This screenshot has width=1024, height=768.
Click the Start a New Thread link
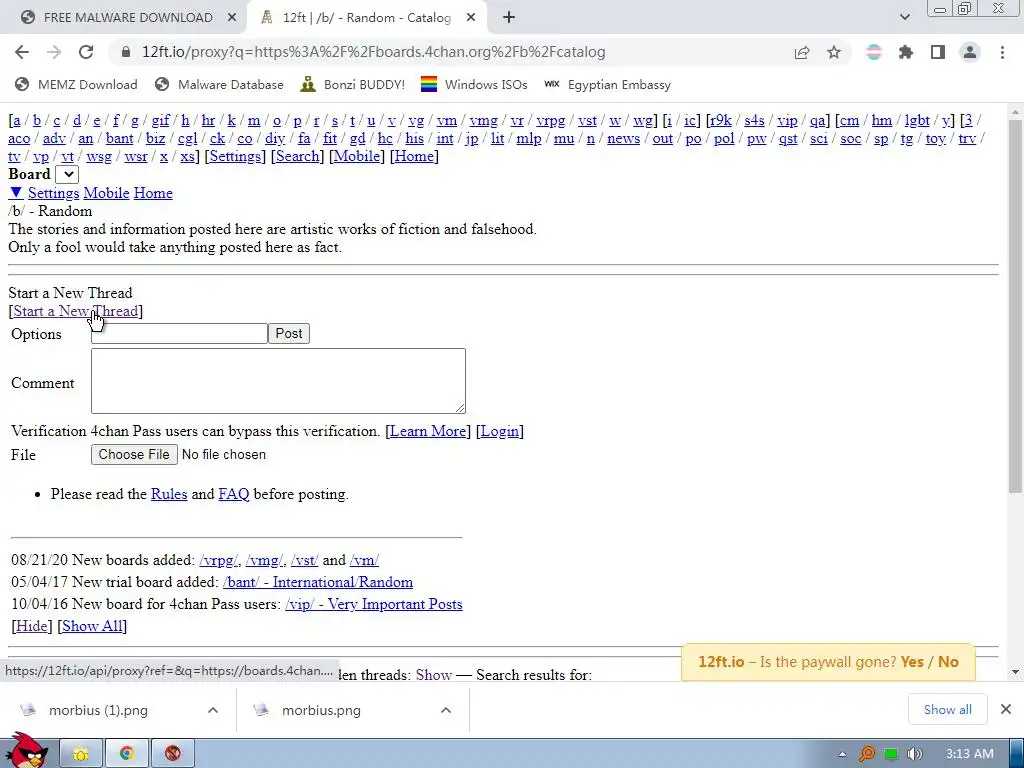tap(76, 311)
